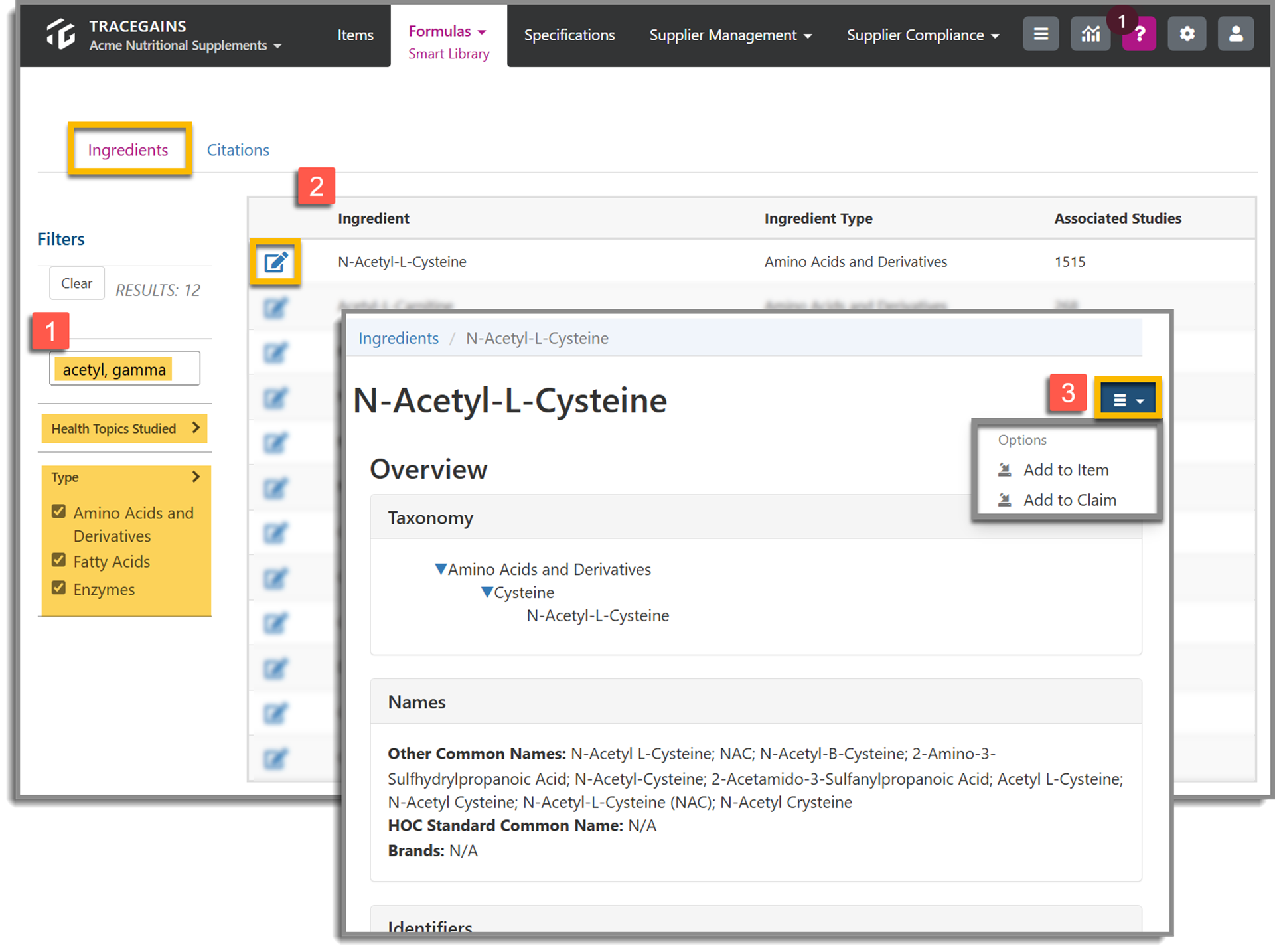Toggle the Fatty Acids checkbox

59,560
